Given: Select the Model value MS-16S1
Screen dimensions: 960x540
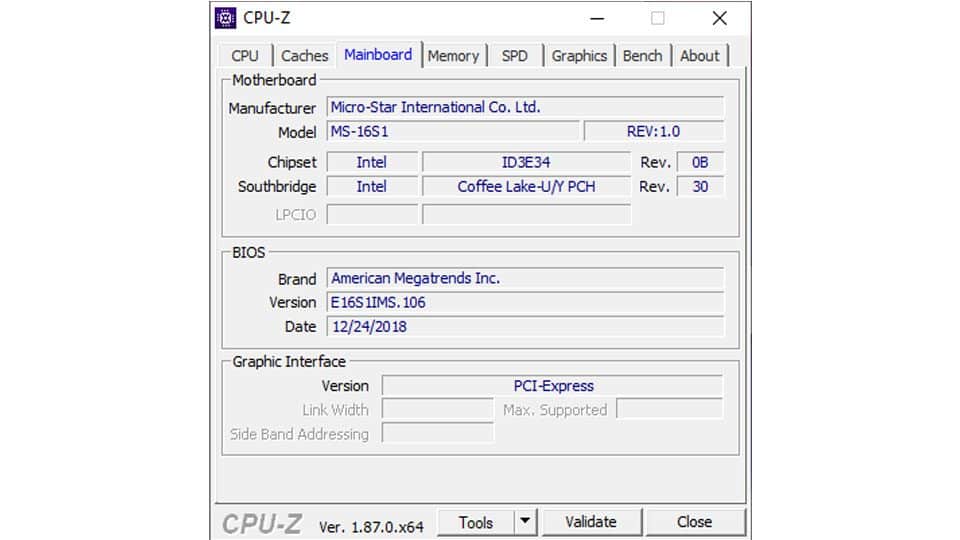Looking at the screenshot, I should (x=453, y=132).
